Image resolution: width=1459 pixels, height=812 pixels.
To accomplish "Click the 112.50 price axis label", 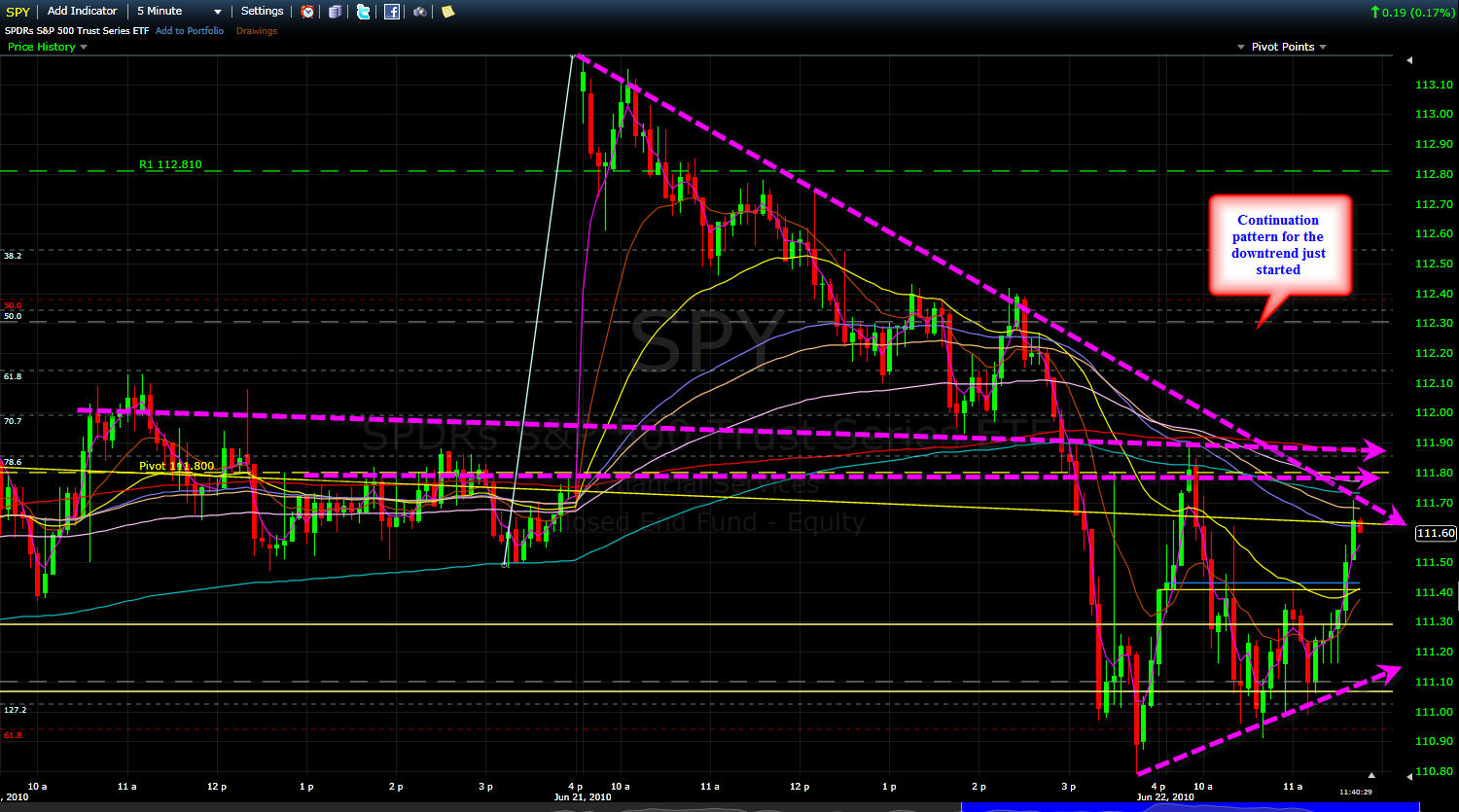I will [1436, 265].
